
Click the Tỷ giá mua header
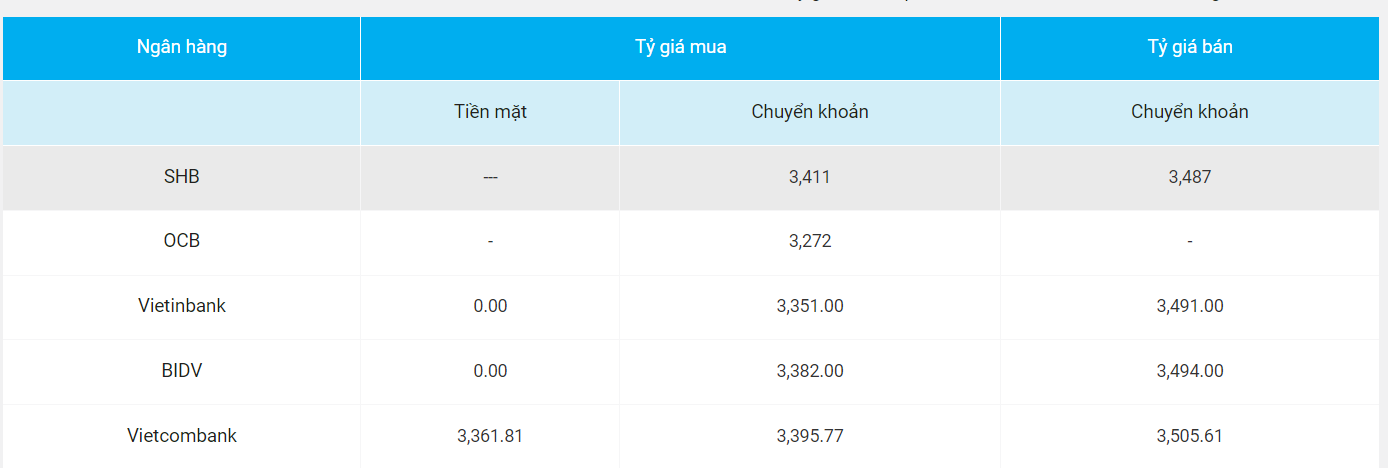tap(680, 47)
